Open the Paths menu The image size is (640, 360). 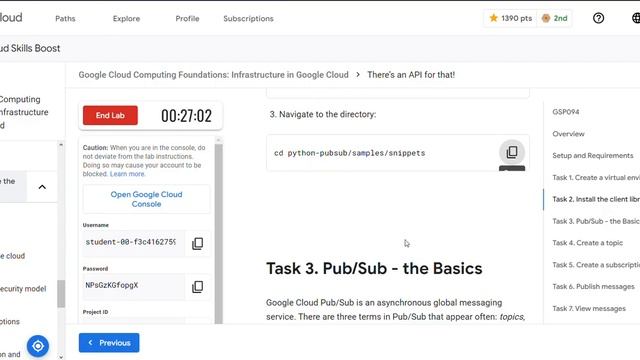65,18
